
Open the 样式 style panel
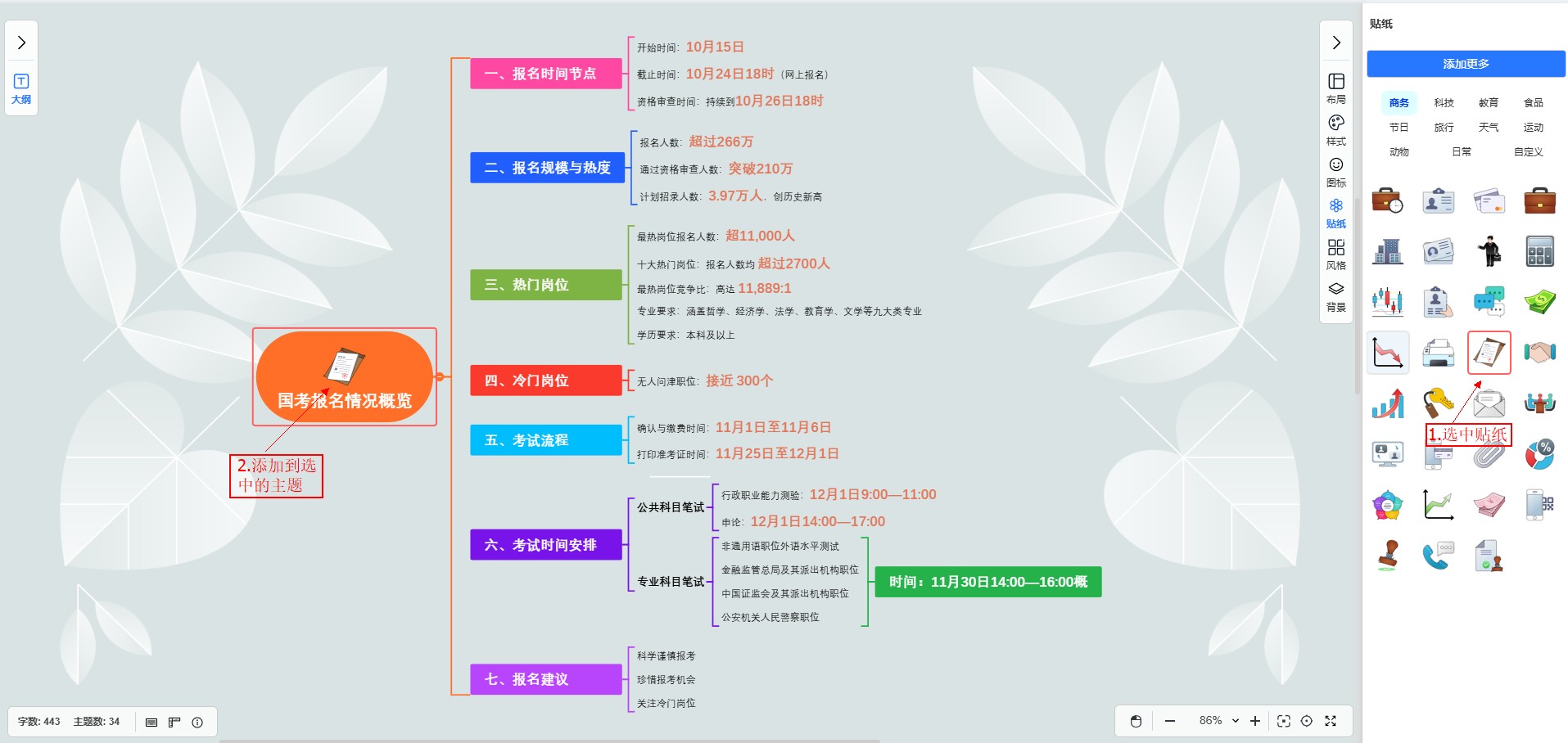coord(1335,129)
